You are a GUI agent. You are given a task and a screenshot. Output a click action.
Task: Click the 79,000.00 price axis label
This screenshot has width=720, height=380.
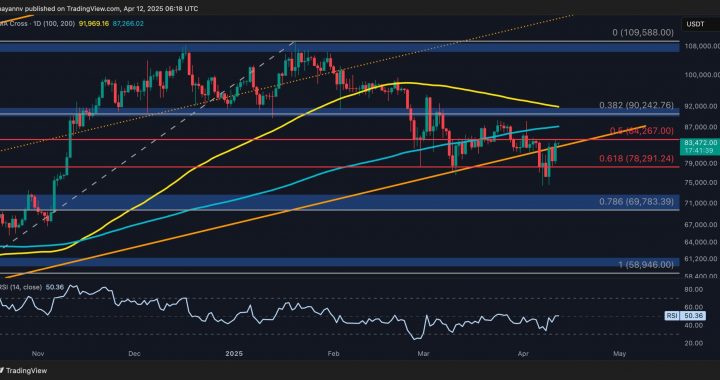(x=700, y=163)
